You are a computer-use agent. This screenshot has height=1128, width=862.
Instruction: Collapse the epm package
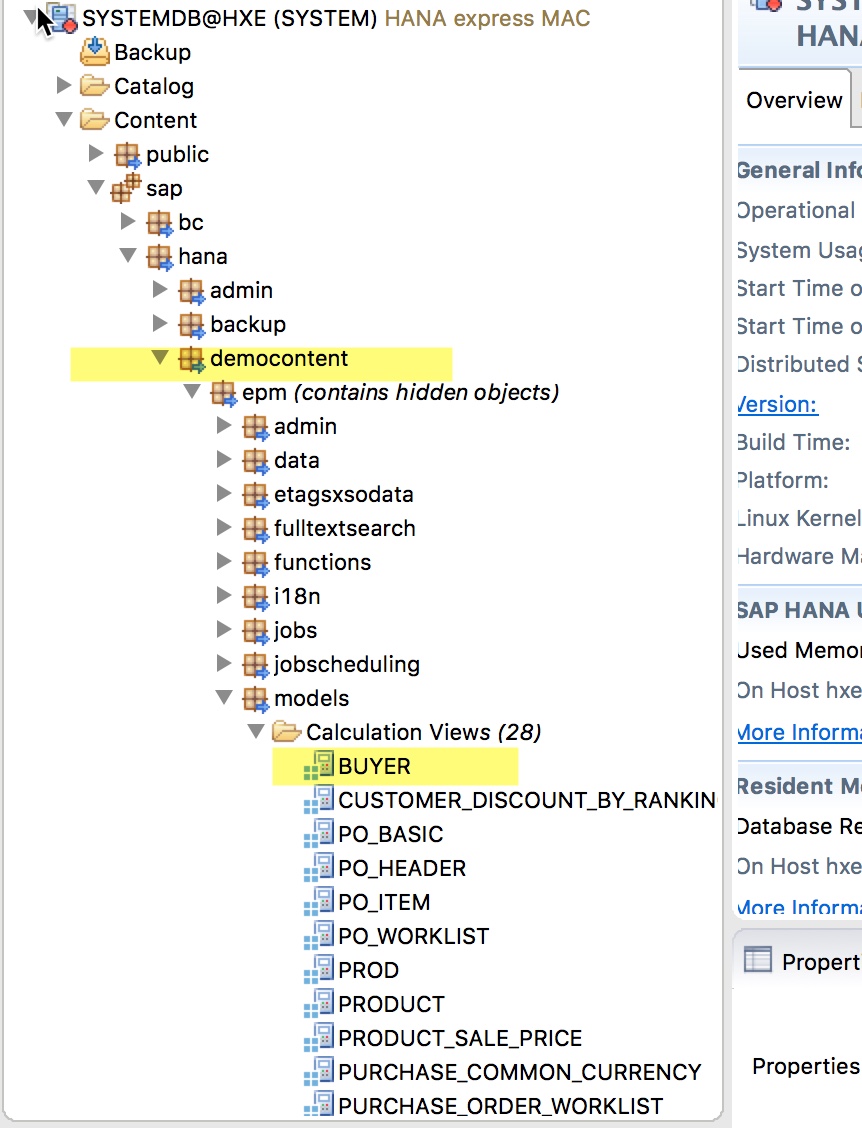point(191,391)
